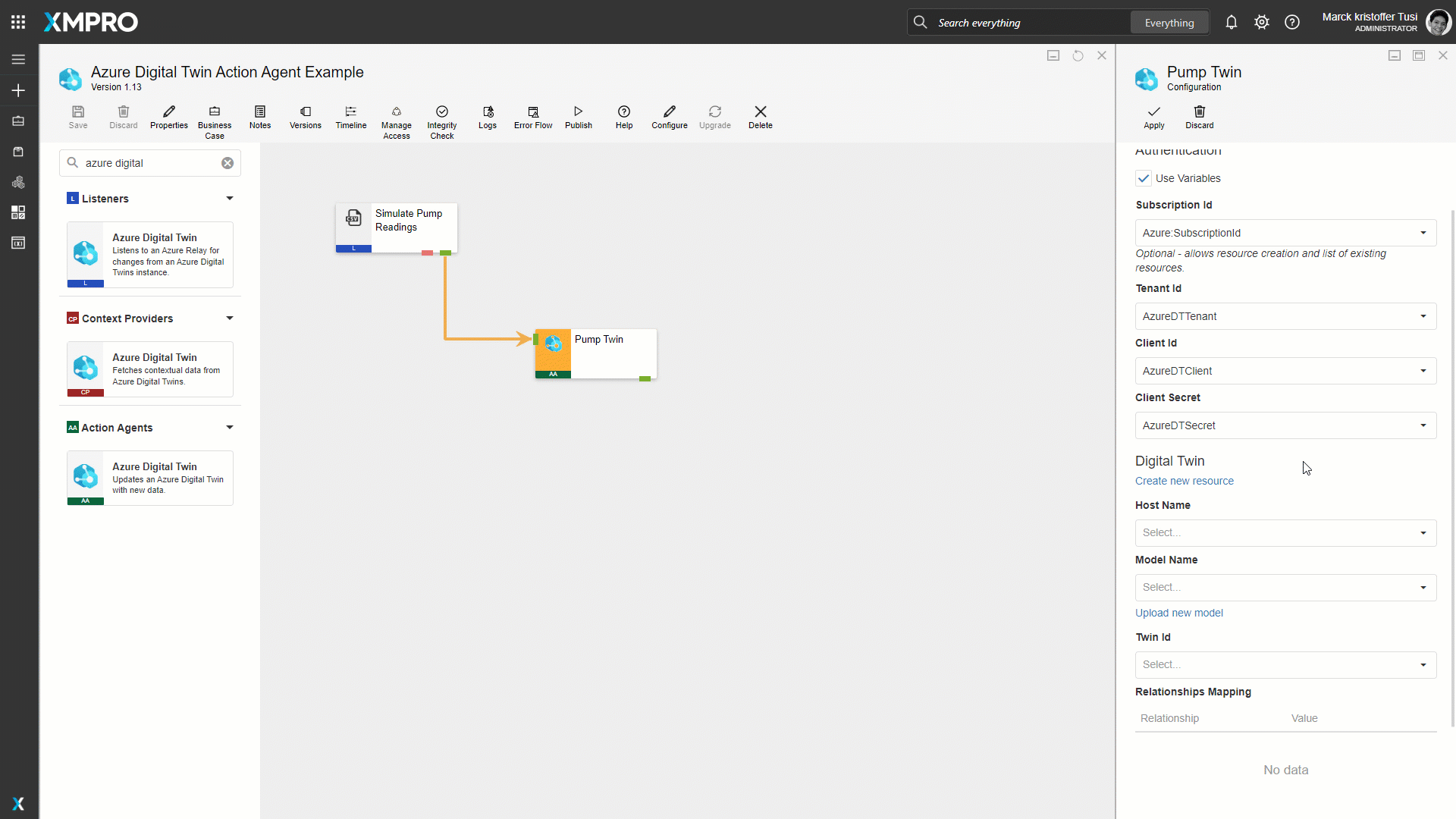1456x819 pixels.
Task: Collapse the Listeners section
Action: click(229, 199)
